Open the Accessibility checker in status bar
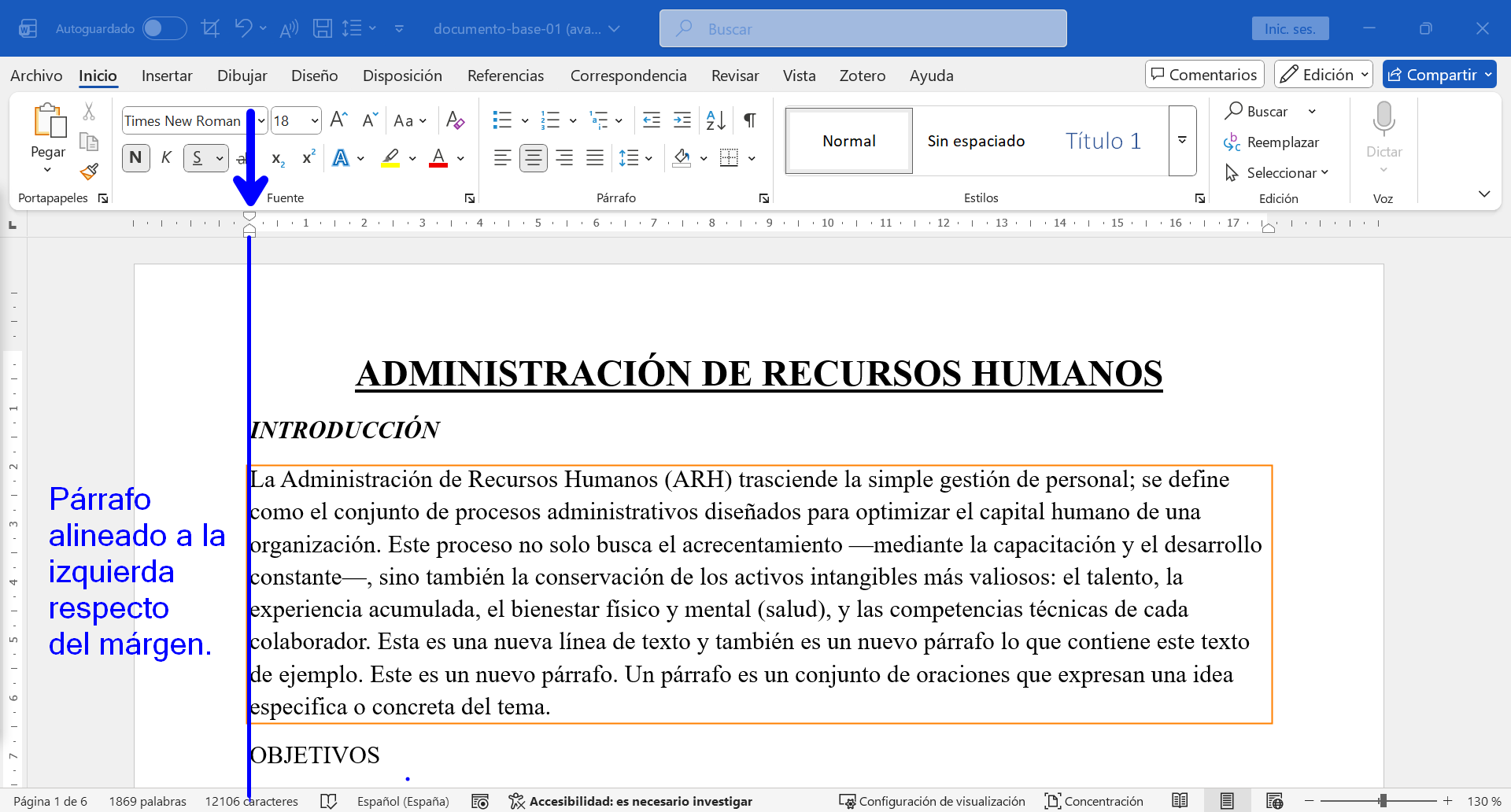Image resolution: width=1511 pixels, height=812 pixels. (x=631, y=801)
